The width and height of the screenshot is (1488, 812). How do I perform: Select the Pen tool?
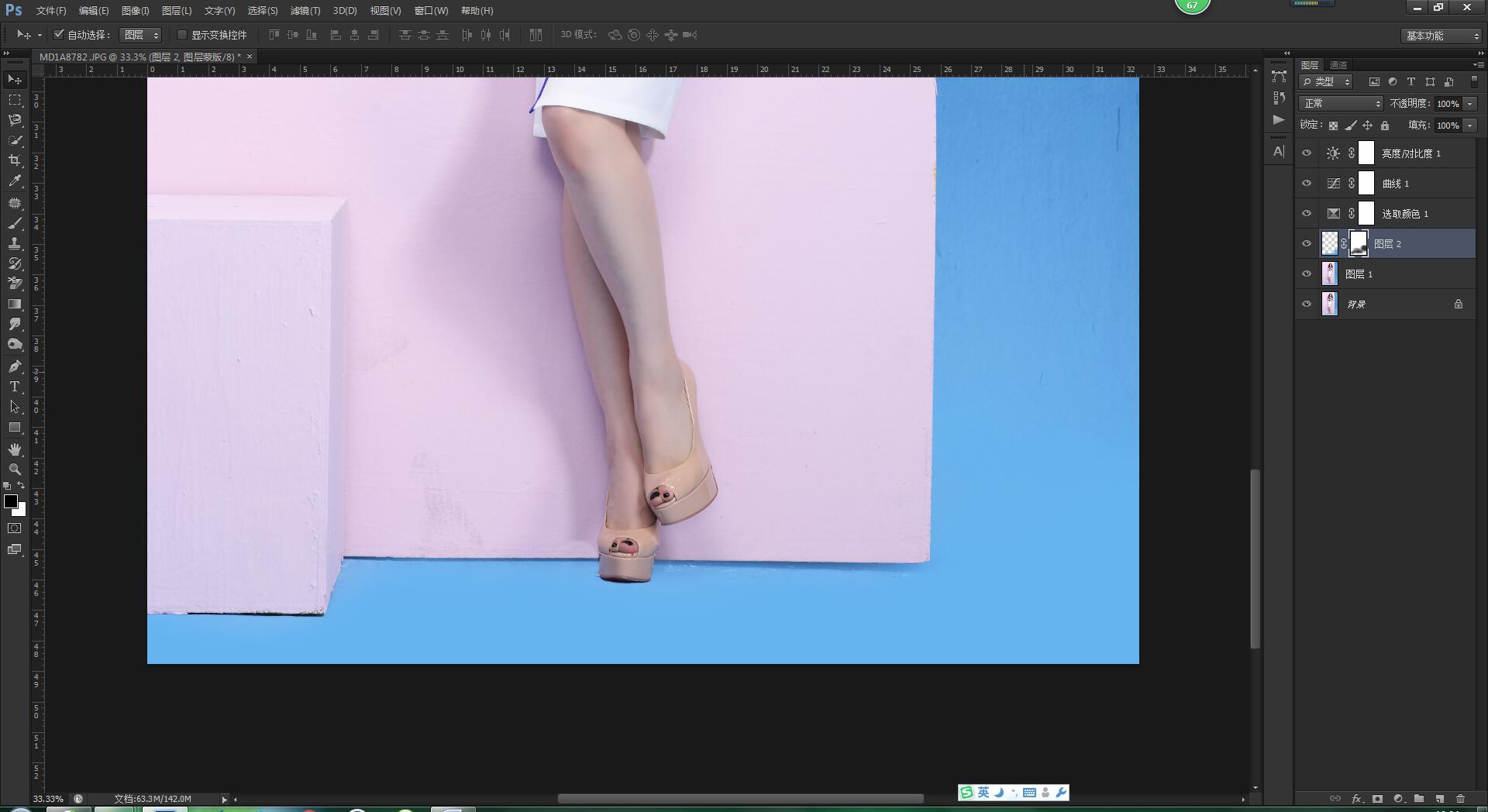coord(15,366)
